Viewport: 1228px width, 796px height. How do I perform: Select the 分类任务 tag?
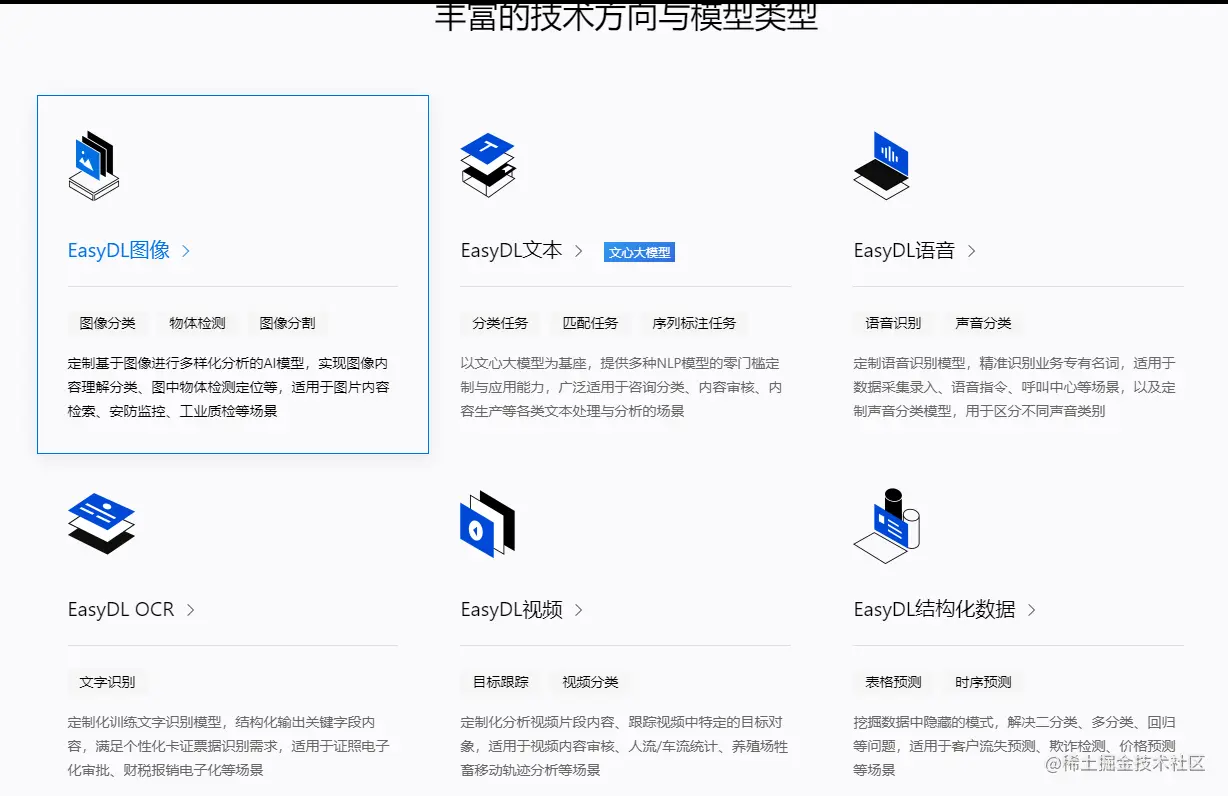pyautogui.click(x=501, y=323)
